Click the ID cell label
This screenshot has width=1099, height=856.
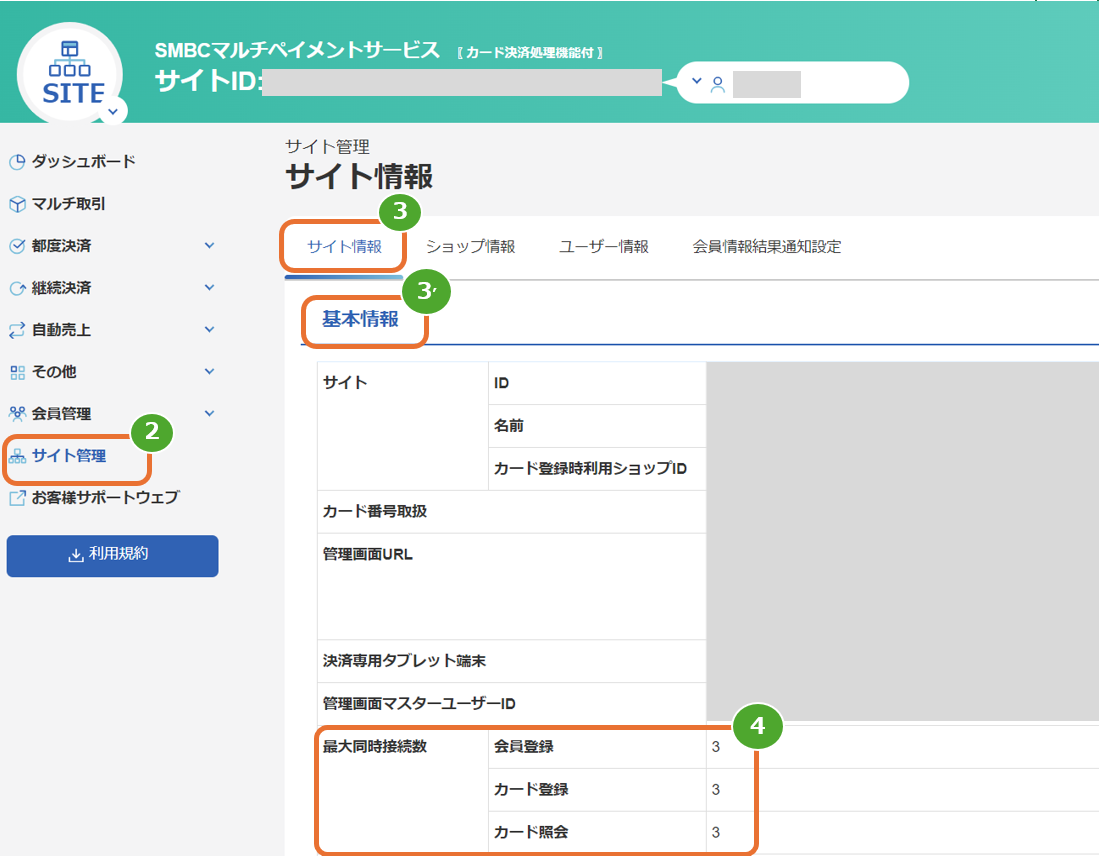tap(501, 383)
